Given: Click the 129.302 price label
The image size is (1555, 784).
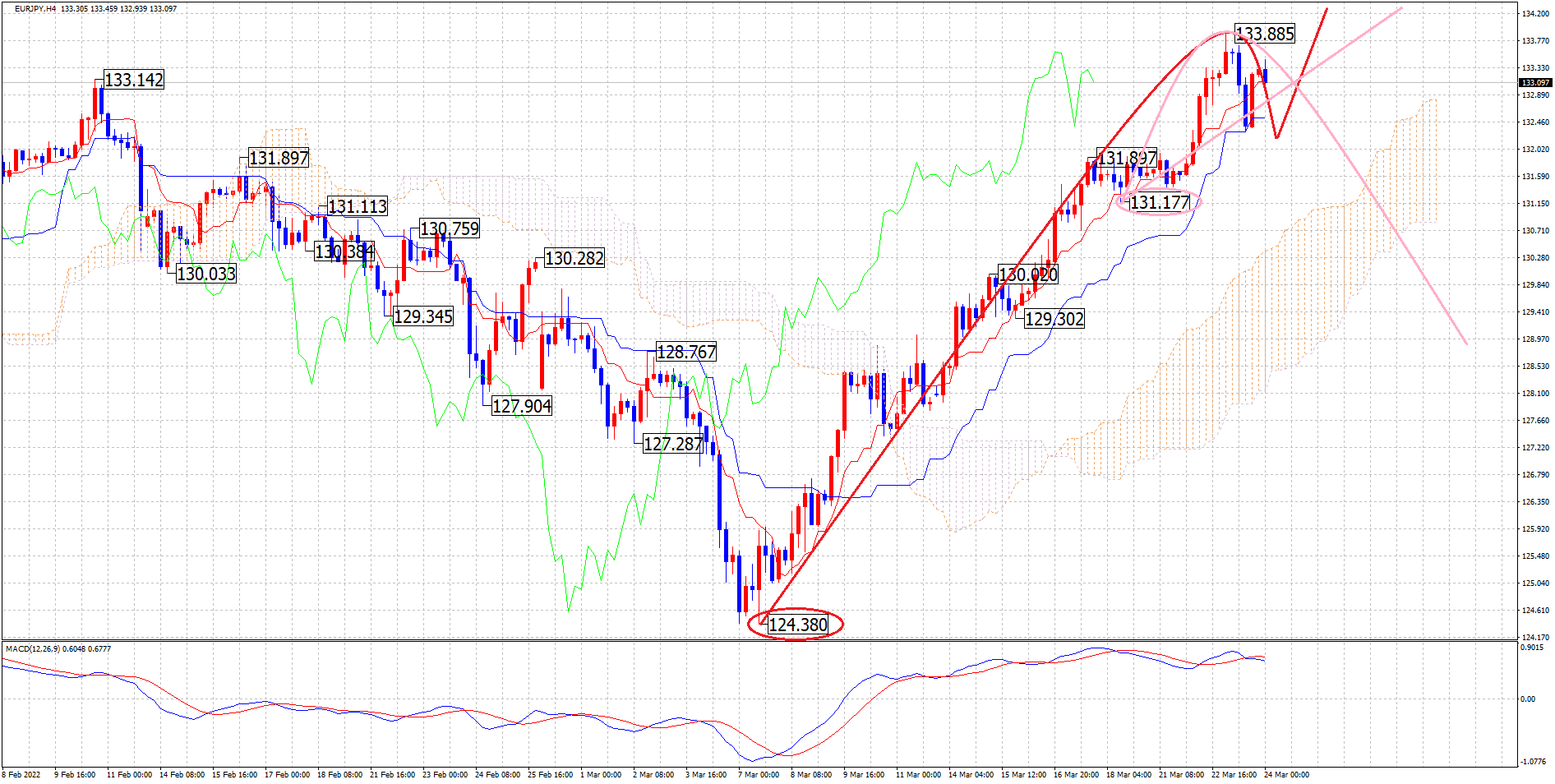Looking at the screenshot, I should [1054, 319].
